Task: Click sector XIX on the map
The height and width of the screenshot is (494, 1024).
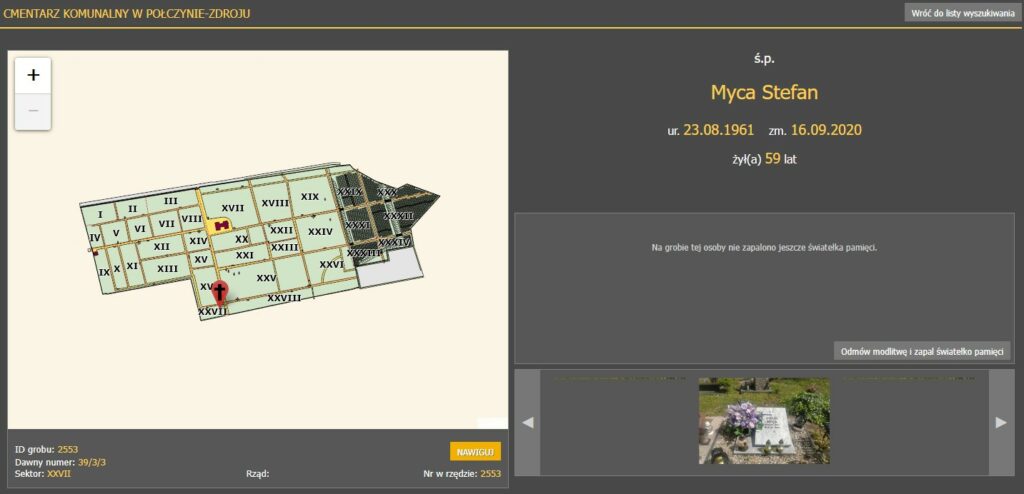Action: click(310, 197)
